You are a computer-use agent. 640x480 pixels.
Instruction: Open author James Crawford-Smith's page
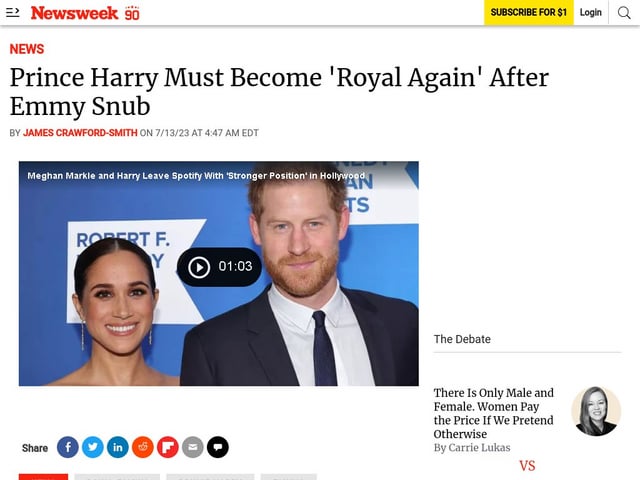pyautogui.click(x=80, y=133)
